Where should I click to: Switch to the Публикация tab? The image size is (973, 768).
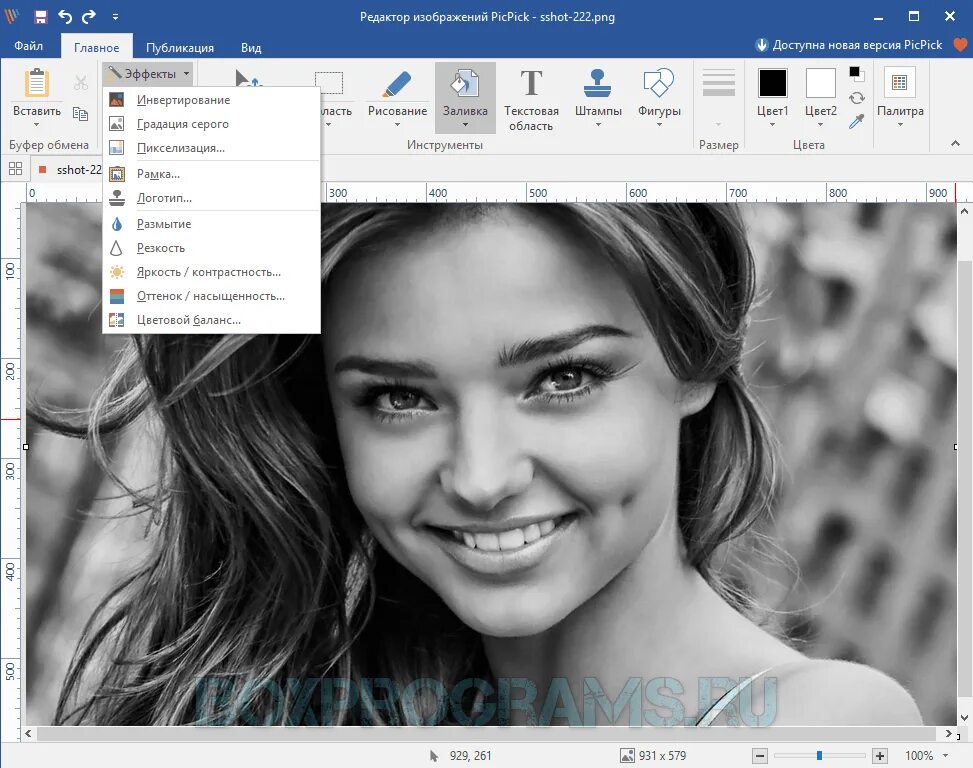coord(180,47)
